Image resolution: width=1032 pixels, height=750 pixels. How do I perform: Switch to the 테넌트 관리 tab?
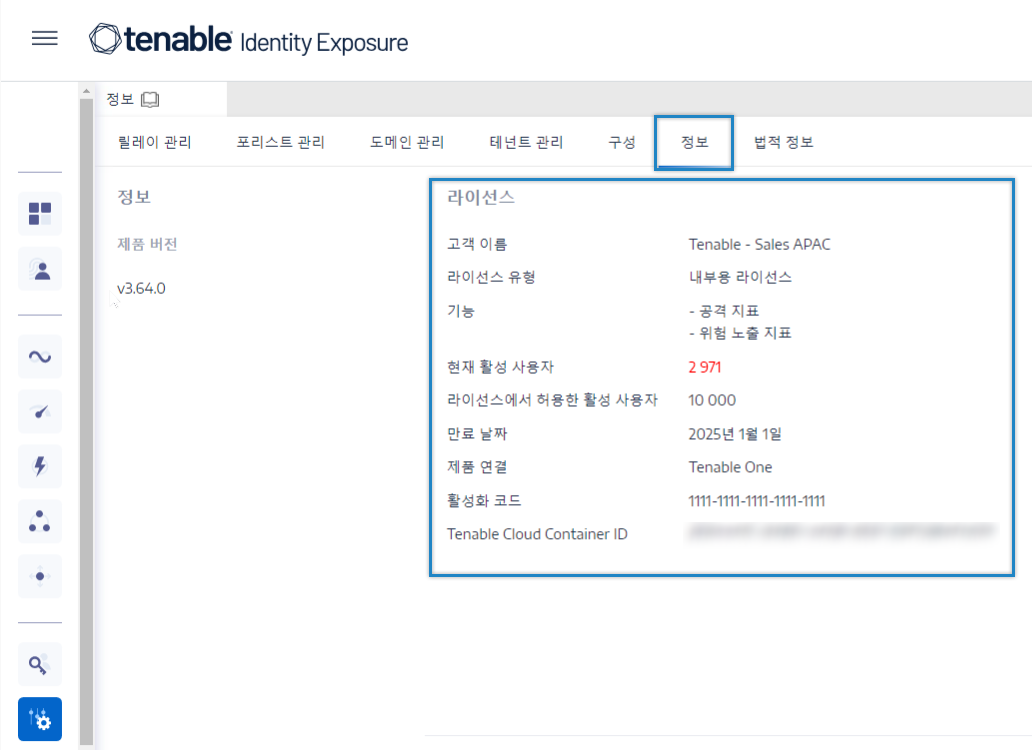[527, 142]
